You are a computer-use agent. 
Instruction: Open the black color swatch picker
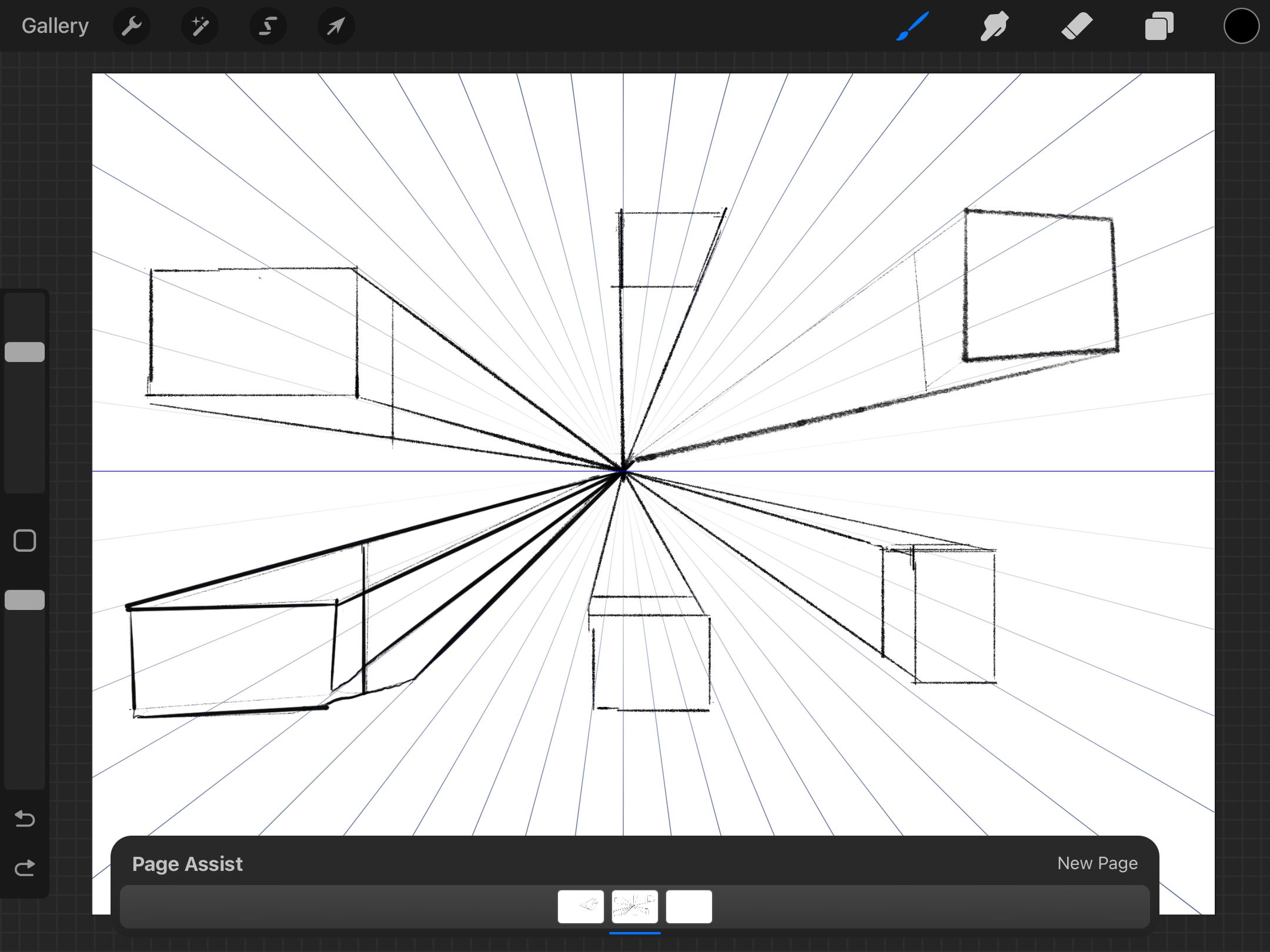coord(1241,26)
